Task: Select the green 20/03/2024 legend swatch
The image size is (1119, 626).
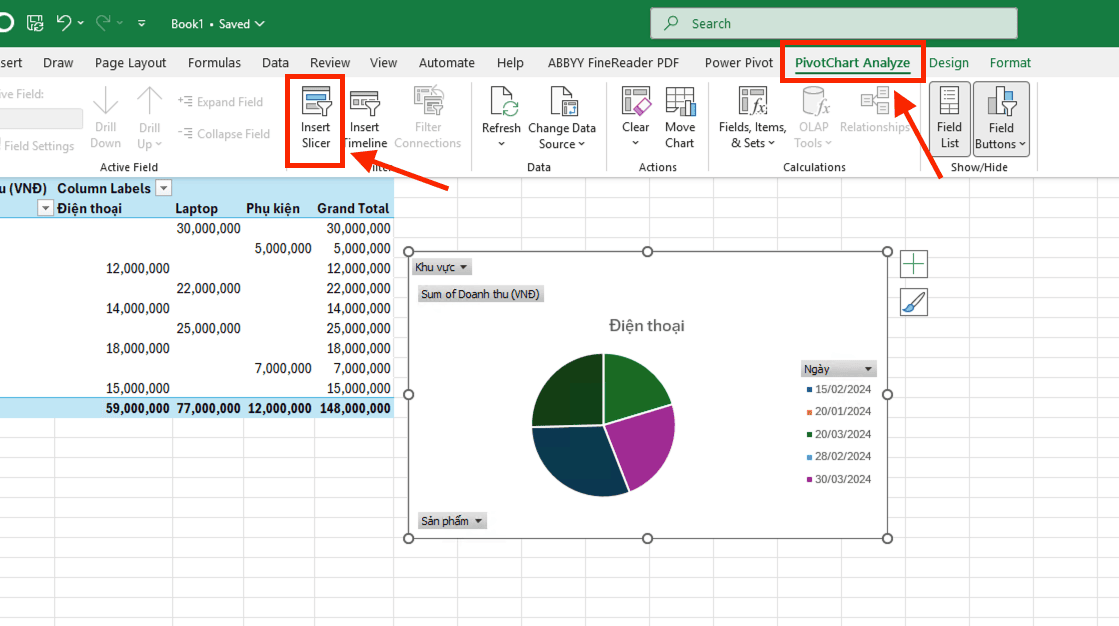Action: click(810, 433)
